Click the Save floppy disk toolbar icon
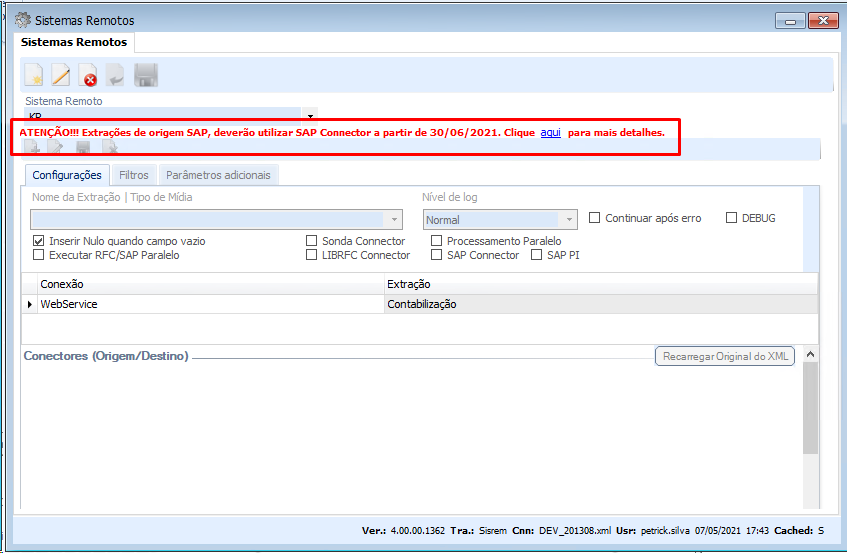This screenshot has width=847, height=553. 146,75
